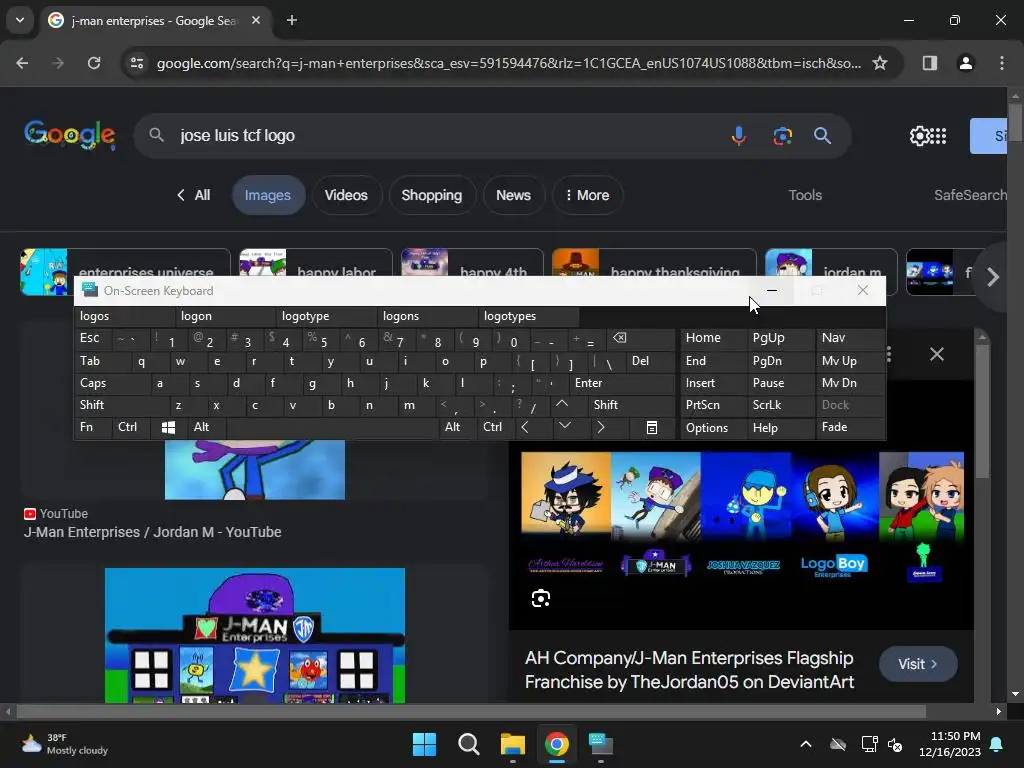
Task: Click down arrow key on On-Screen Keyboard
Action: 565,426
